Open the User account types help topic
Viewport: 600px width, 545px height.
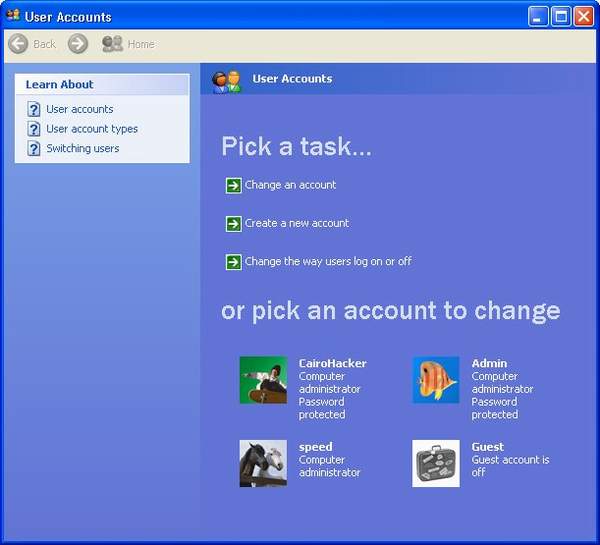(92, 129)
